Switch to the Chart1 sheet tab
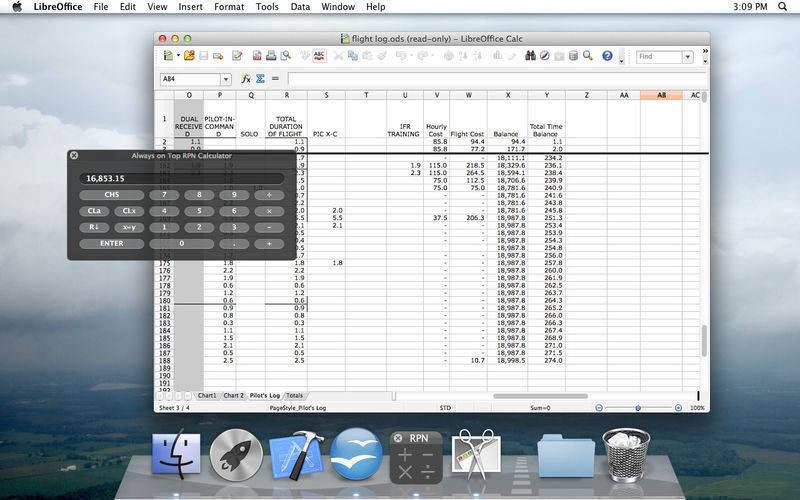Screen dimensions: 800x500 207,395
